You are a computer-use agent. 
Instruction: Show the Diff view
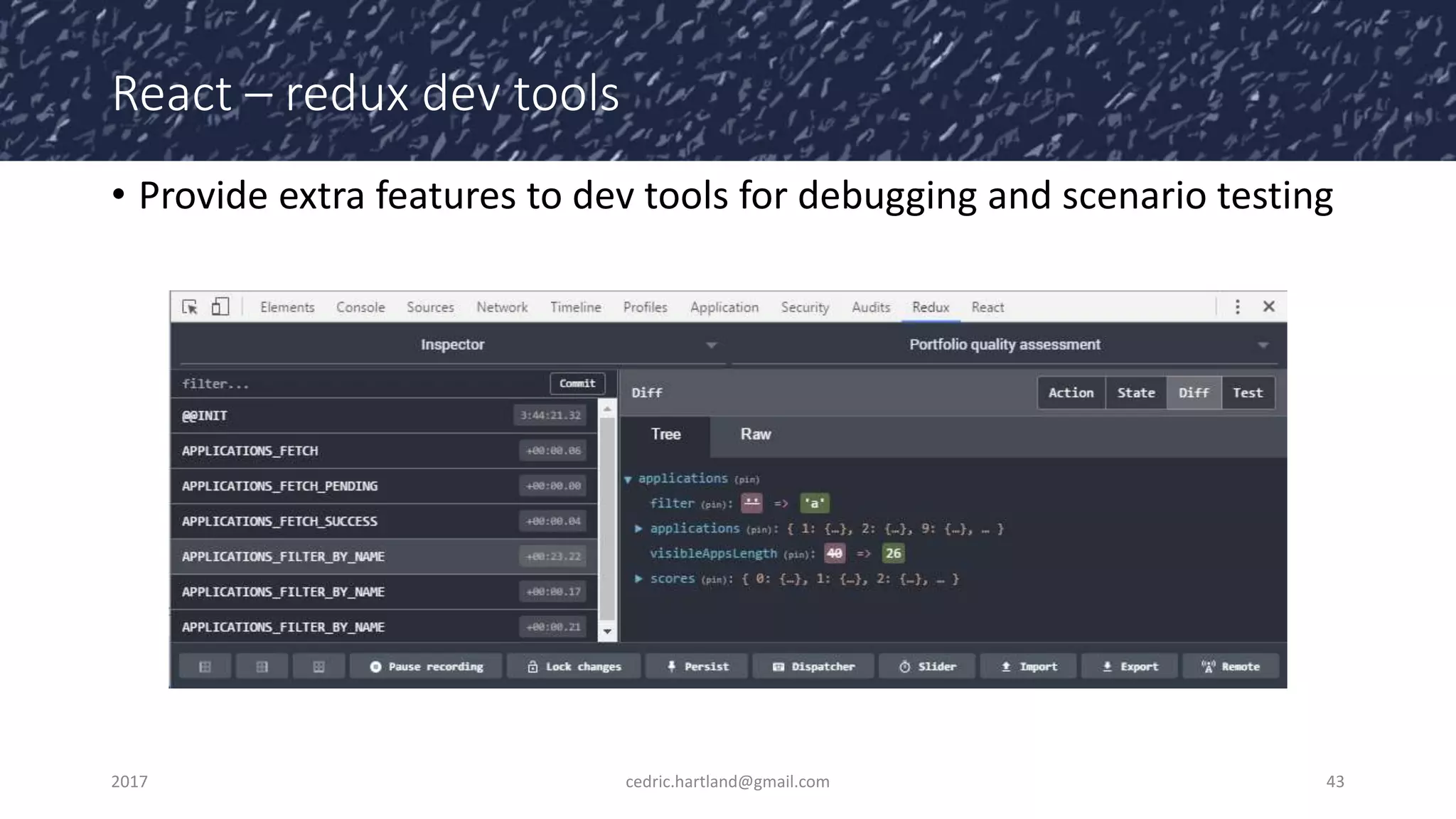1194,392
